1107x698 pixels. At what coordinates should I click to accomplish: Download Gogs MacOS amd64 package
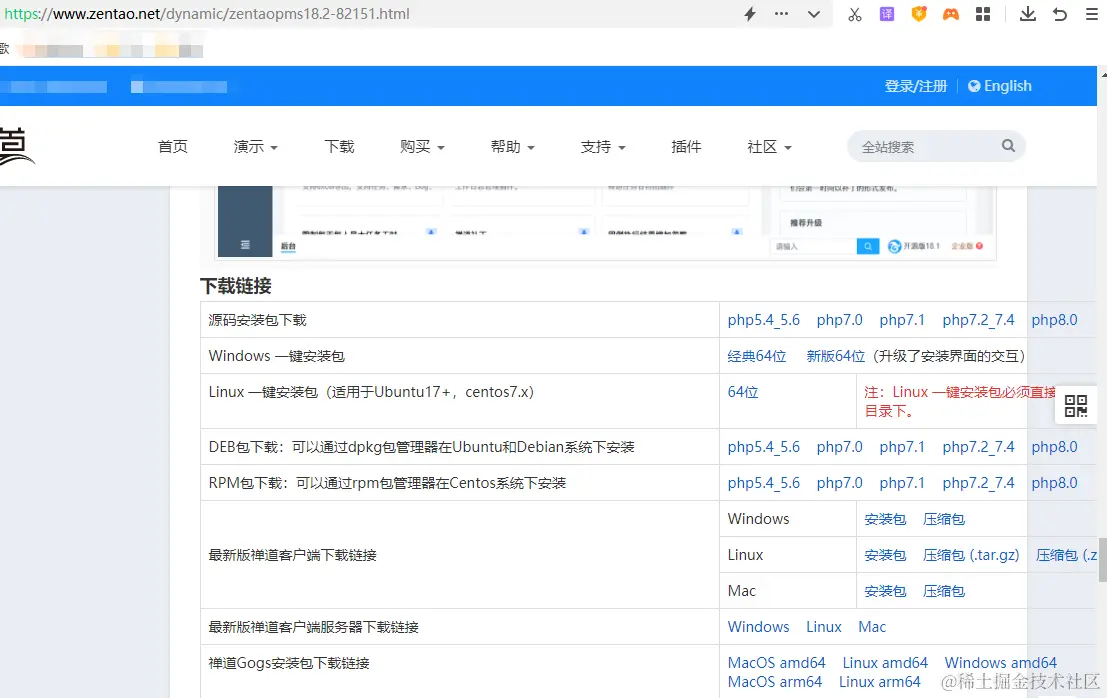(777, 663)
